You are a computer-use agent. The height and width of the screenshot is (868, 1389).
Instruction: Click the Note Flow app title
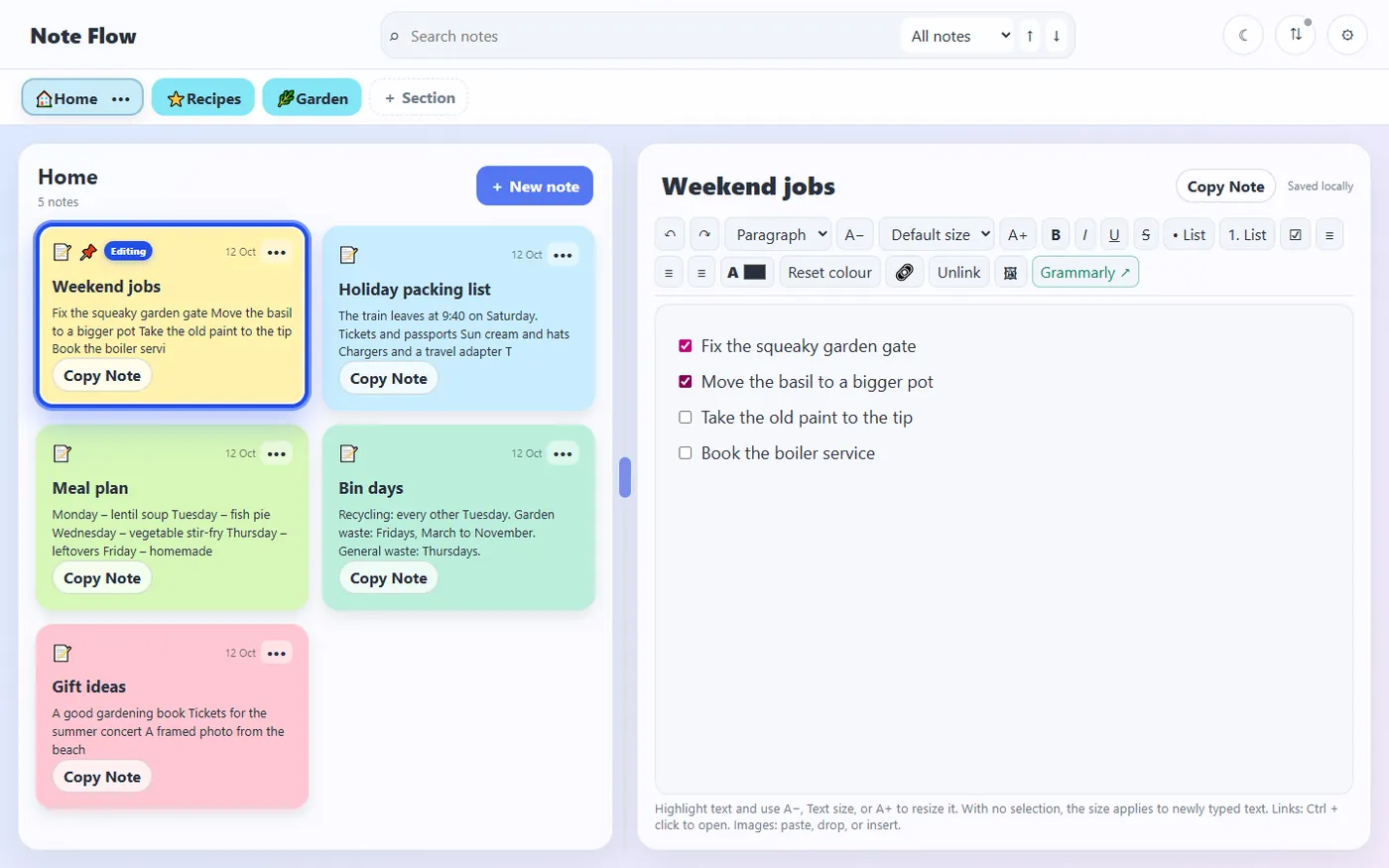83,36
